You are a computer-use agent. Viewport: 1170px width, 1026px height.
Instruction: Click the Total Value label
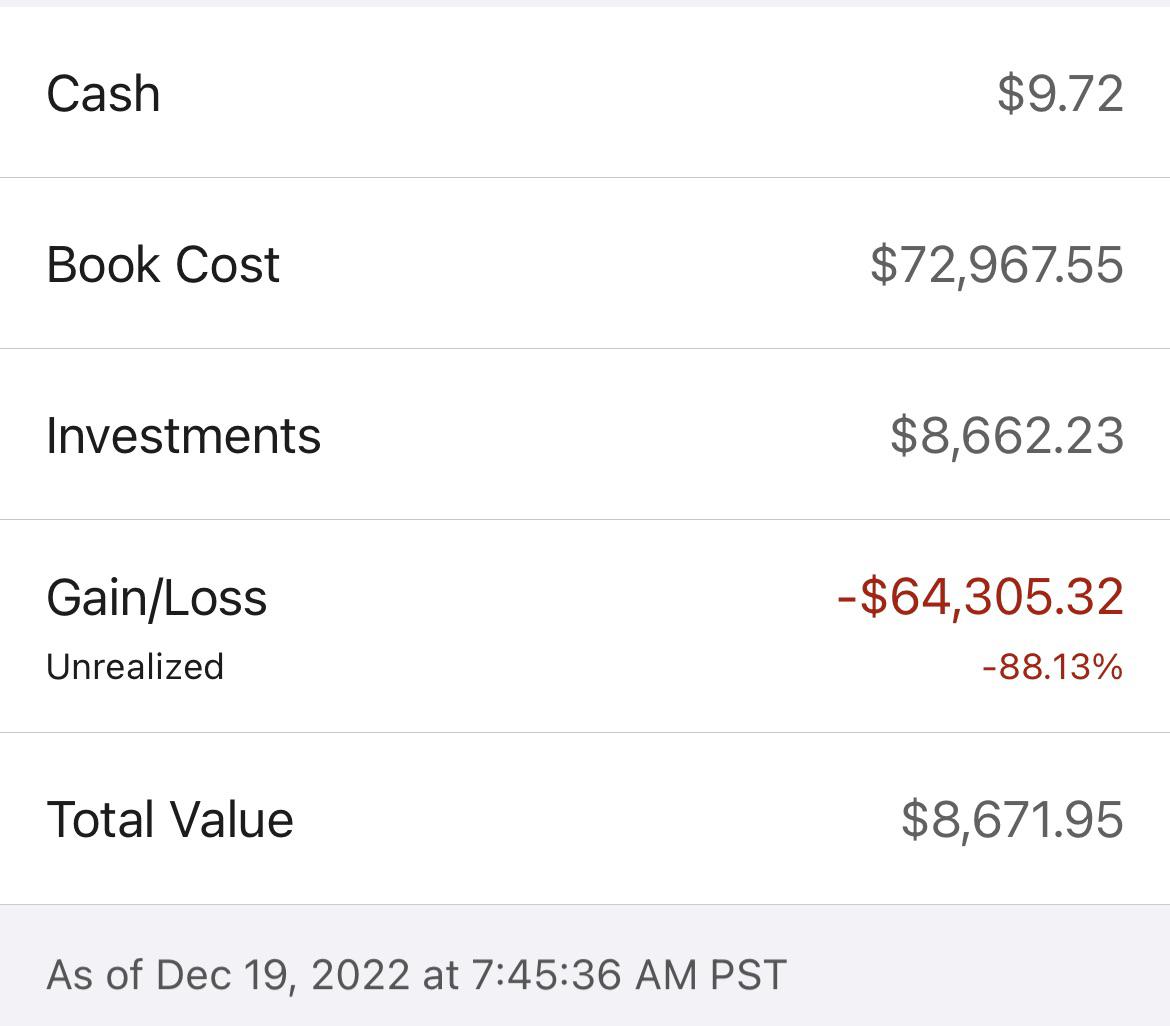pos(170,820)
